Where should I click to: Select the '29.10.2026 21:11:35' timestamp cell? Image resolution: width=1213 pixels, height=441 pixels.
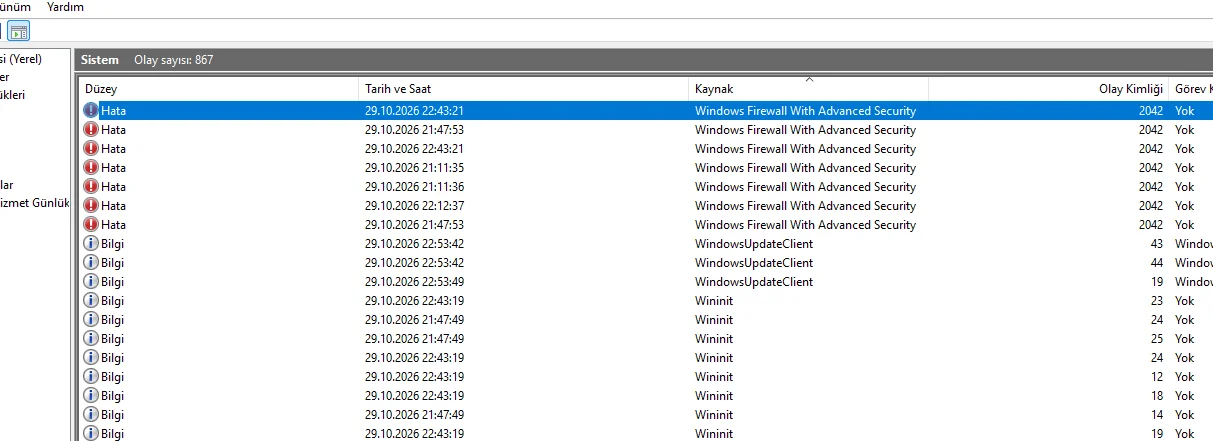pyautogui.click(x=414, y=168)
